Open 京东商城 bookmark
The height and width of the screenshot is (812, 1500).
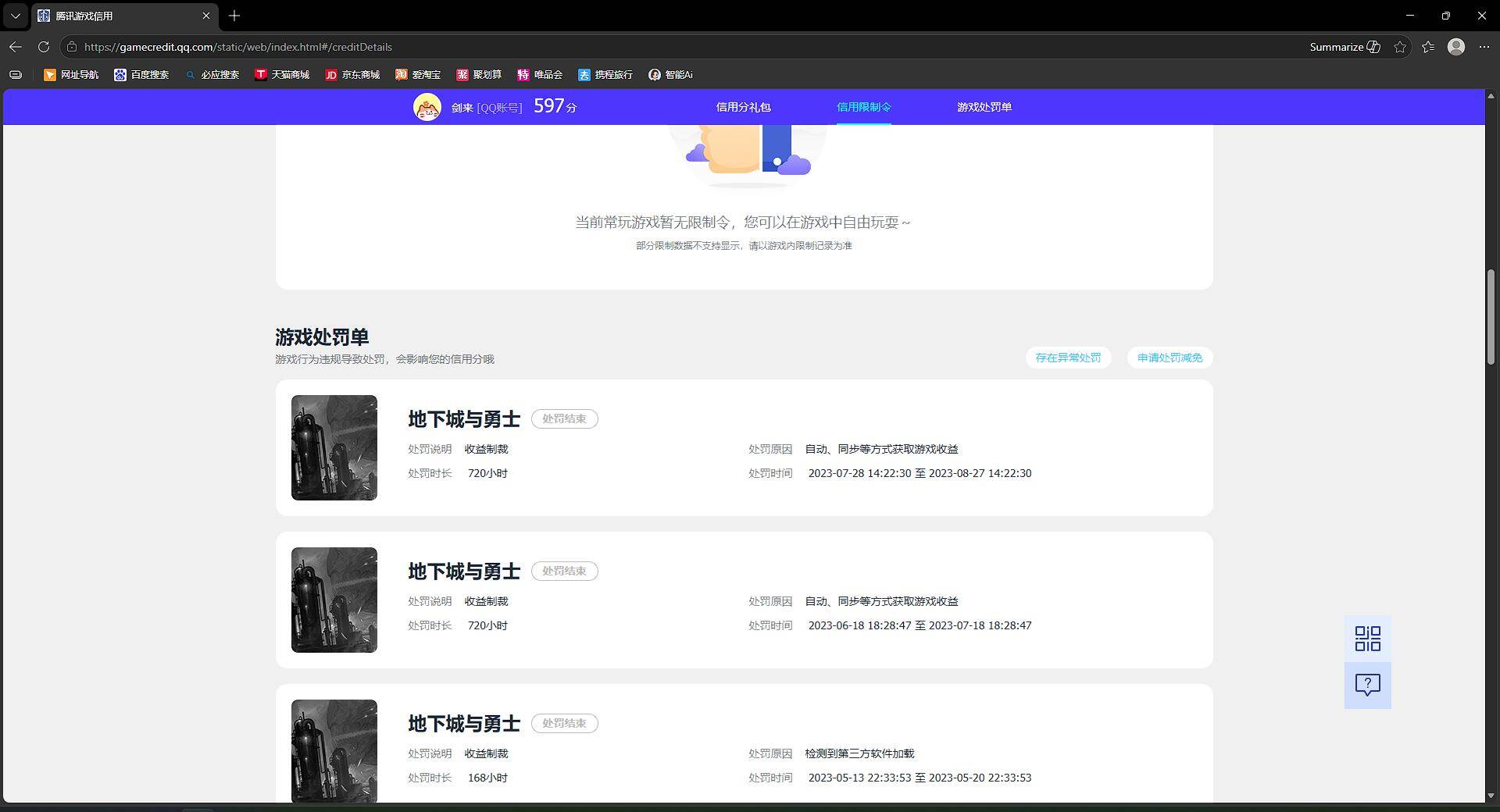[x=352, y=75]
